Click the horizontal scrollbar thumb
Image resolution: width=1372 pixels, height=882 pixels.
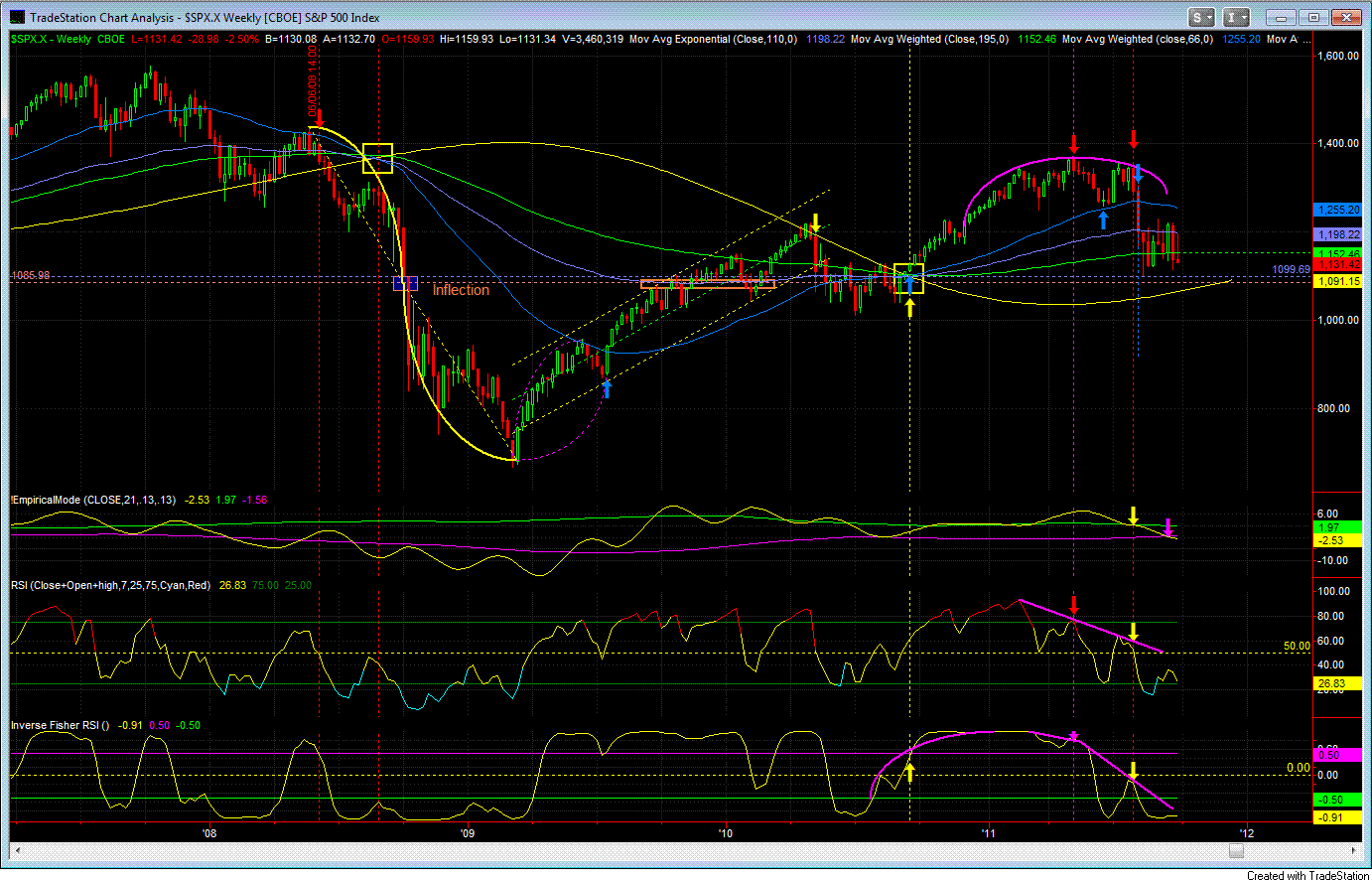click(x=1236, y=851)
